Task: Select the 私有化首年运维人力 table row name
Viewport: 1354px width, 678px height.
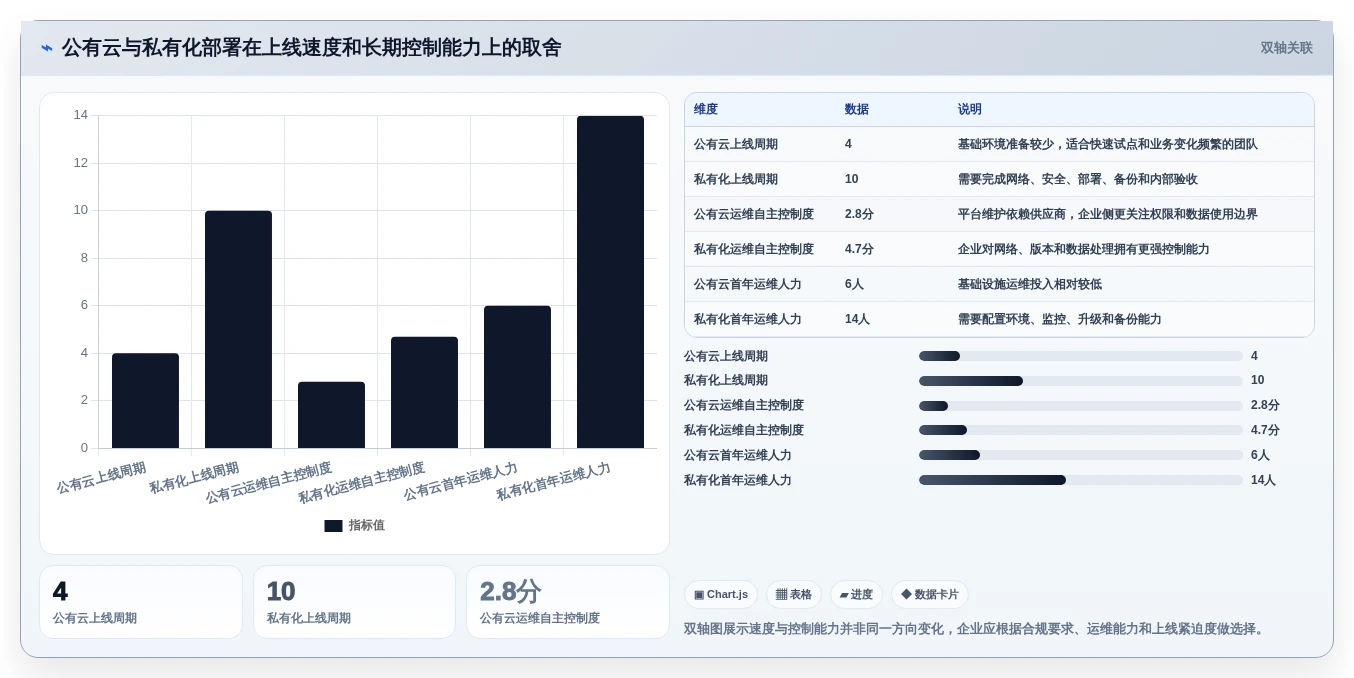Action: [748, 320]
